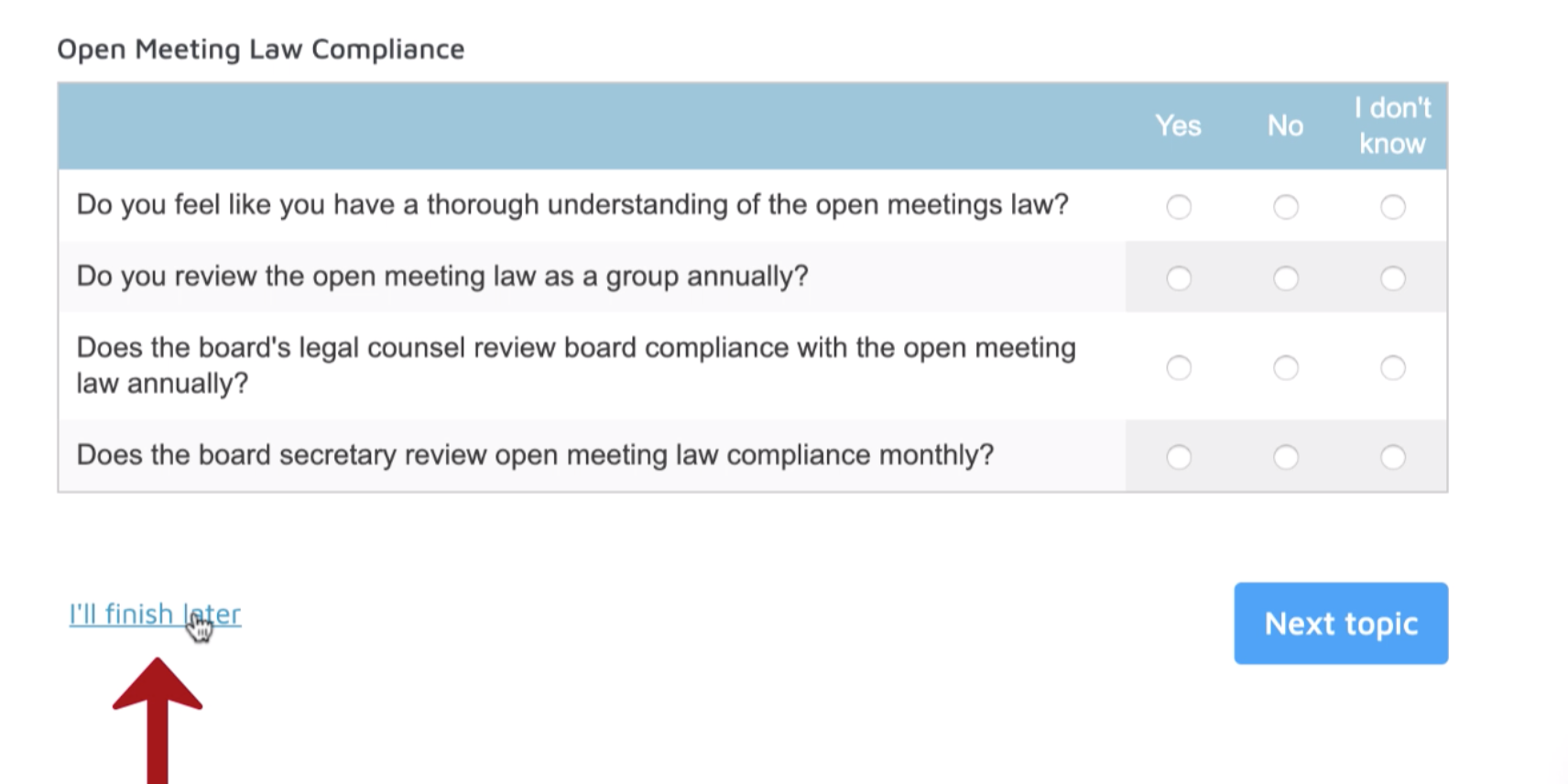Select Yes for thorough understanding question

1179,207
